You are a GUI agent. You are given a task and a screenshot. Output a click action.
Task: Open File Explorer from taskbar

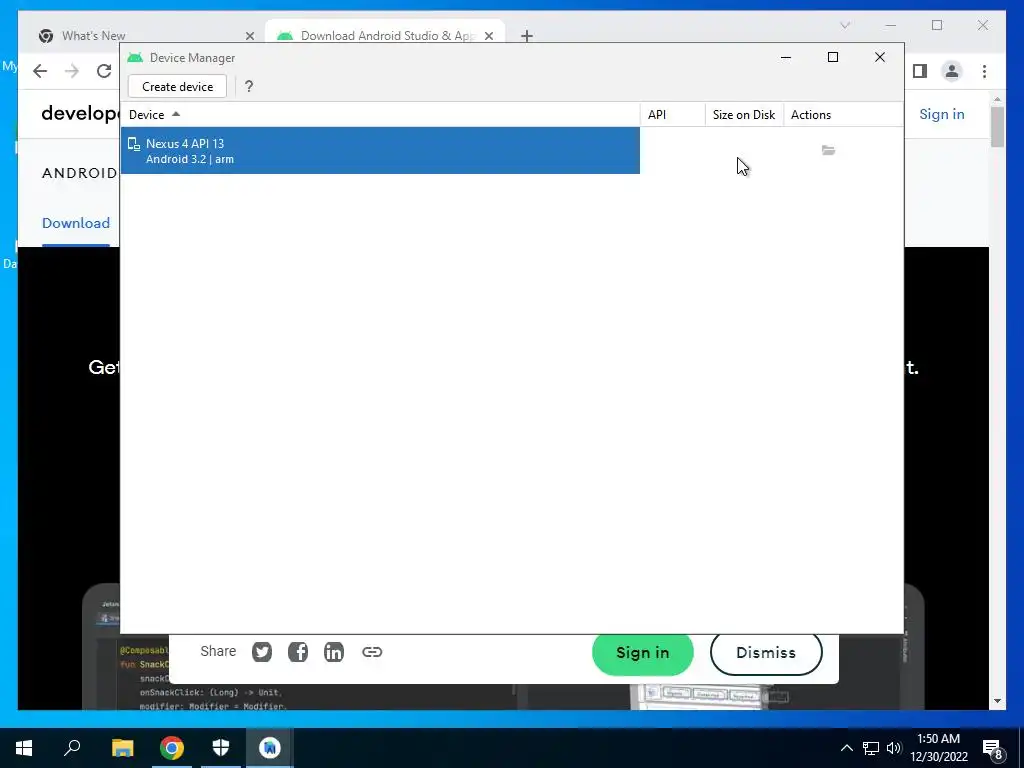(x=122, y=748)
